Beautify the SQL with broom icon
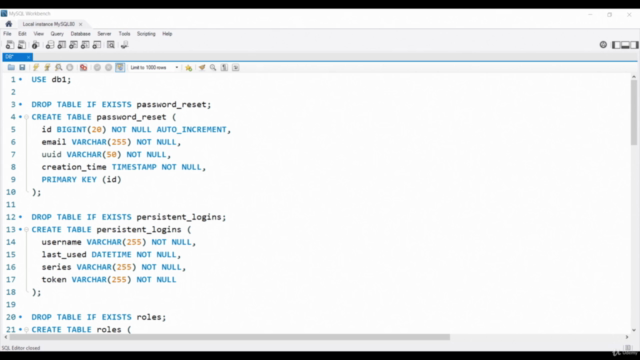Viewport: 640px width, 360px height. [202, 67]
